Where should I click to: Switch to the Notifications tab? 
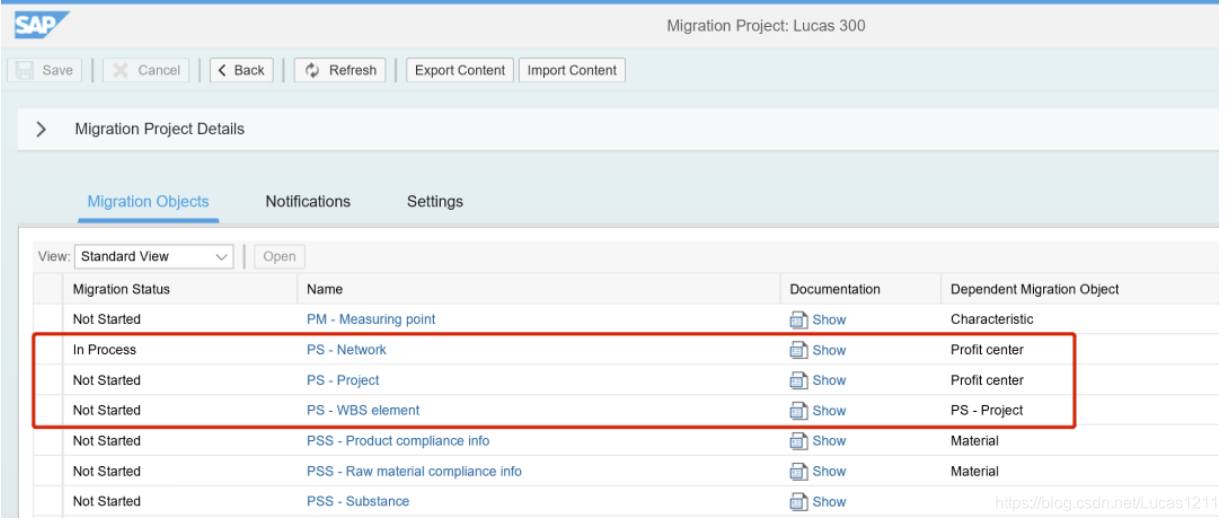(x=308, y=201)
